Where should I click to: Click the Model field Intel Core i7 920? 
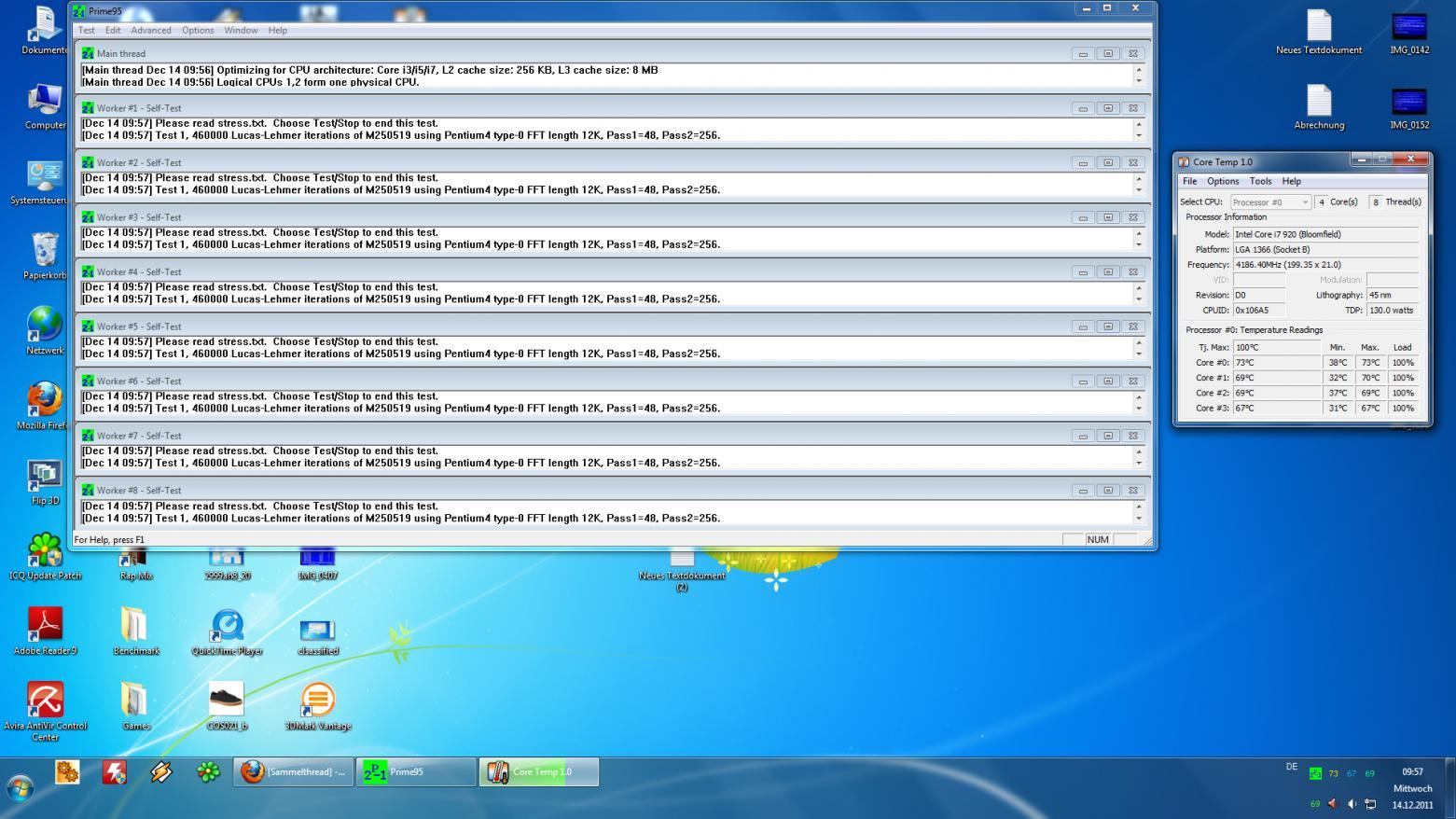point(1325,234)
